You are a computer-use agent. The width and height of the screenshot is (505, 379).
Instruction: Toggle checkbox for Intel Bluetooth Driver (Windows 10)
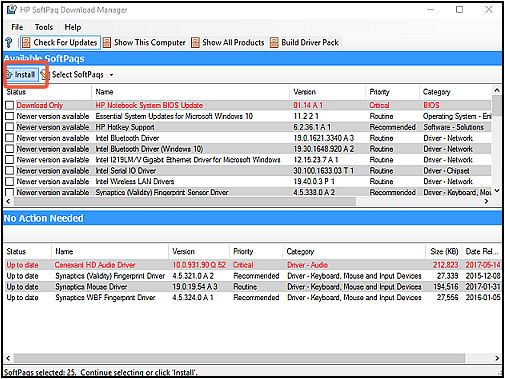(10, 149)
